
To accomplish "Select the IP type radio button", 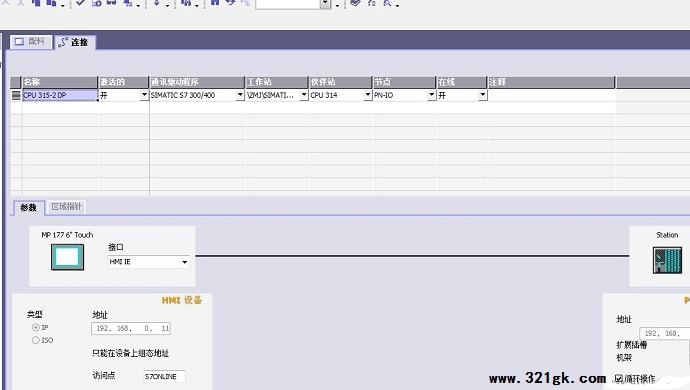I will pyautogui.click(x=36, y=327).
